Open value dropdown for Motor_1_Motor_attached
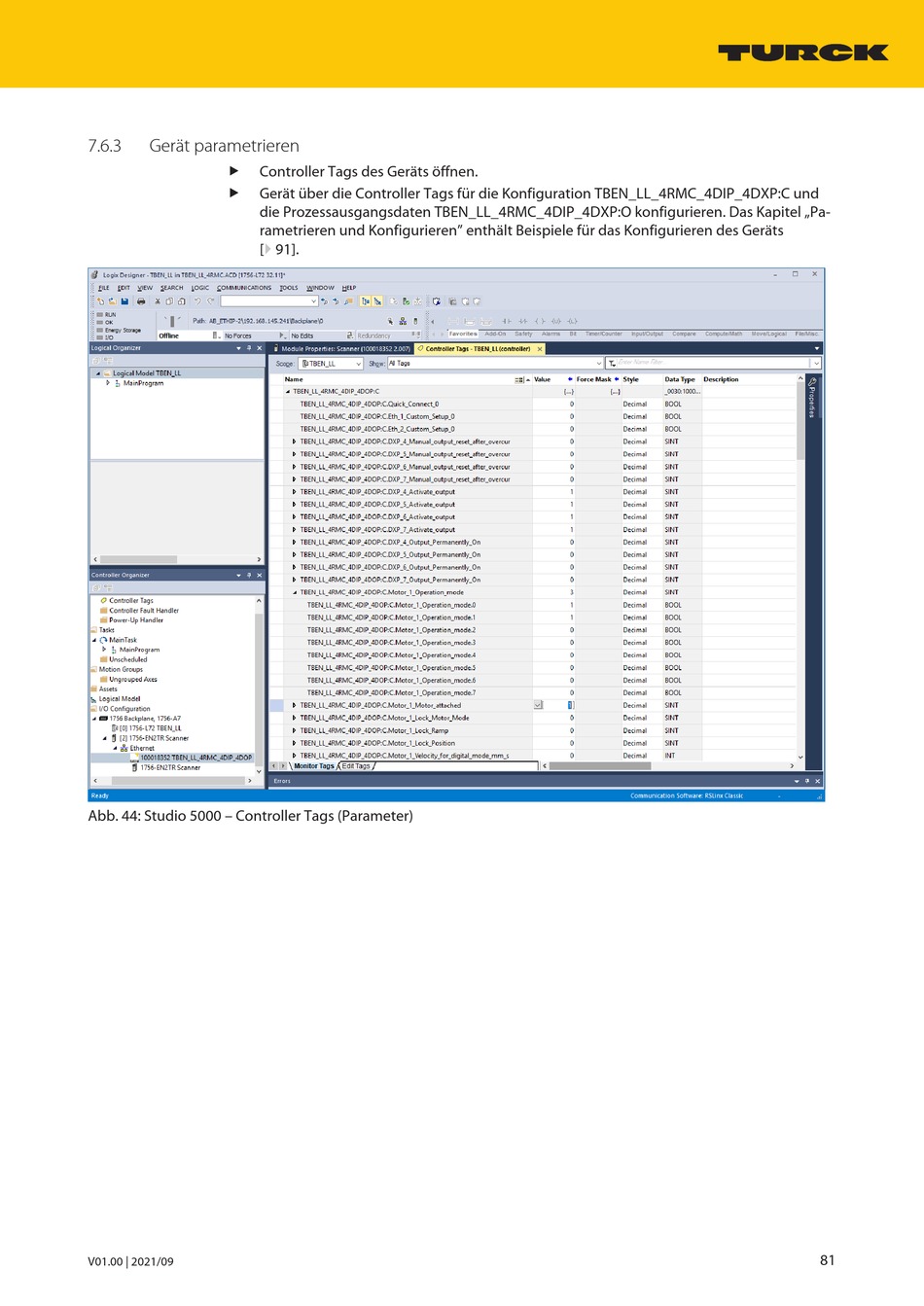The height and width of the screenshot is (1306, 924). [x=538, y=705]
